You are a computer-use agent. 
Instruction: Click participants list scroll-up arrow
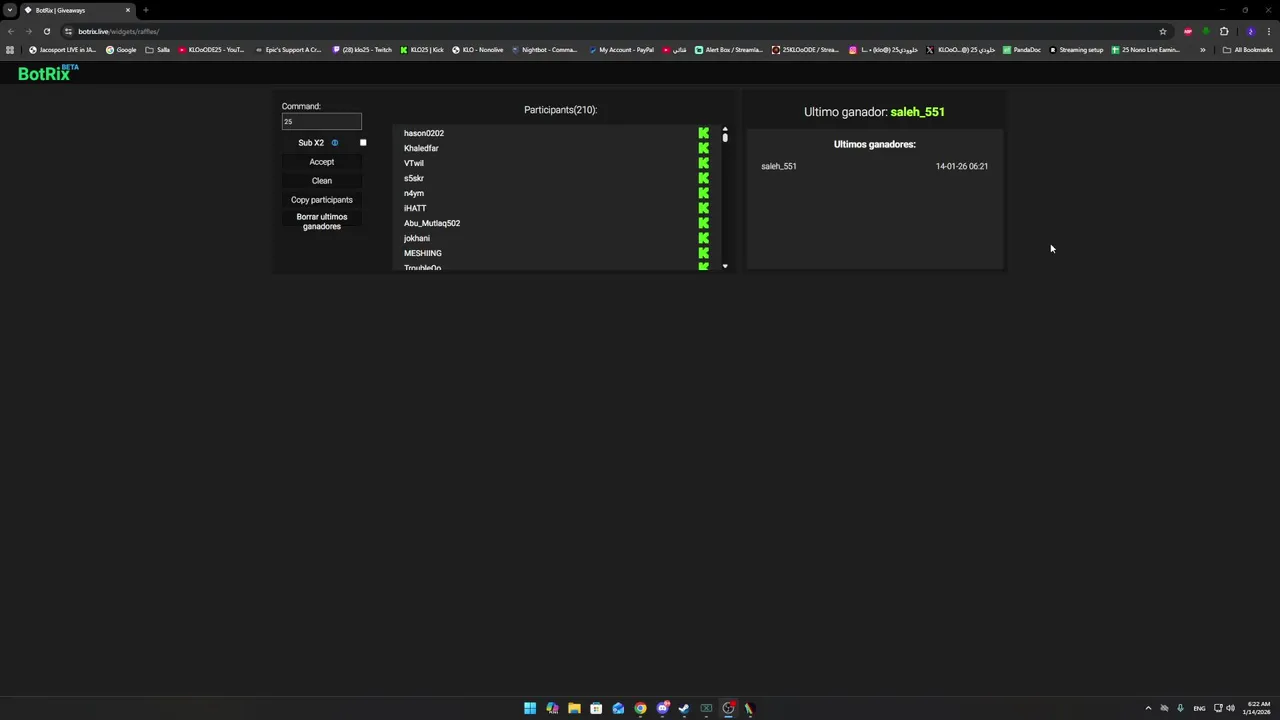(725, 129)
